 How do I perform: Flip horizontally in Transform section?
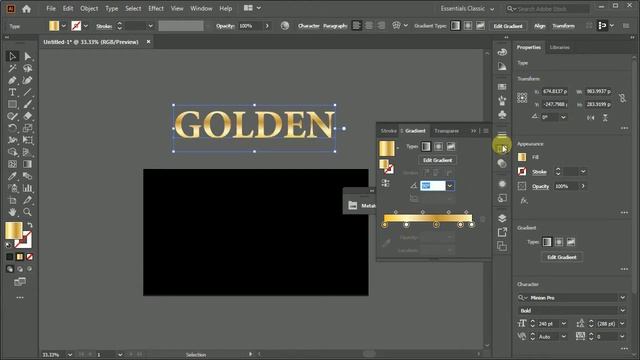[x=591, y=118]
